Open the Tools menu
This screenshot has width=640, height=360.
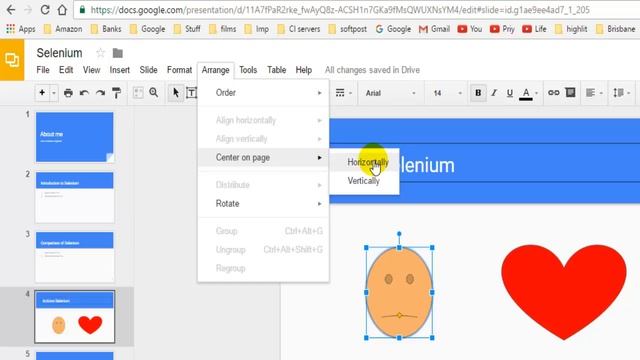coord(248,70)
